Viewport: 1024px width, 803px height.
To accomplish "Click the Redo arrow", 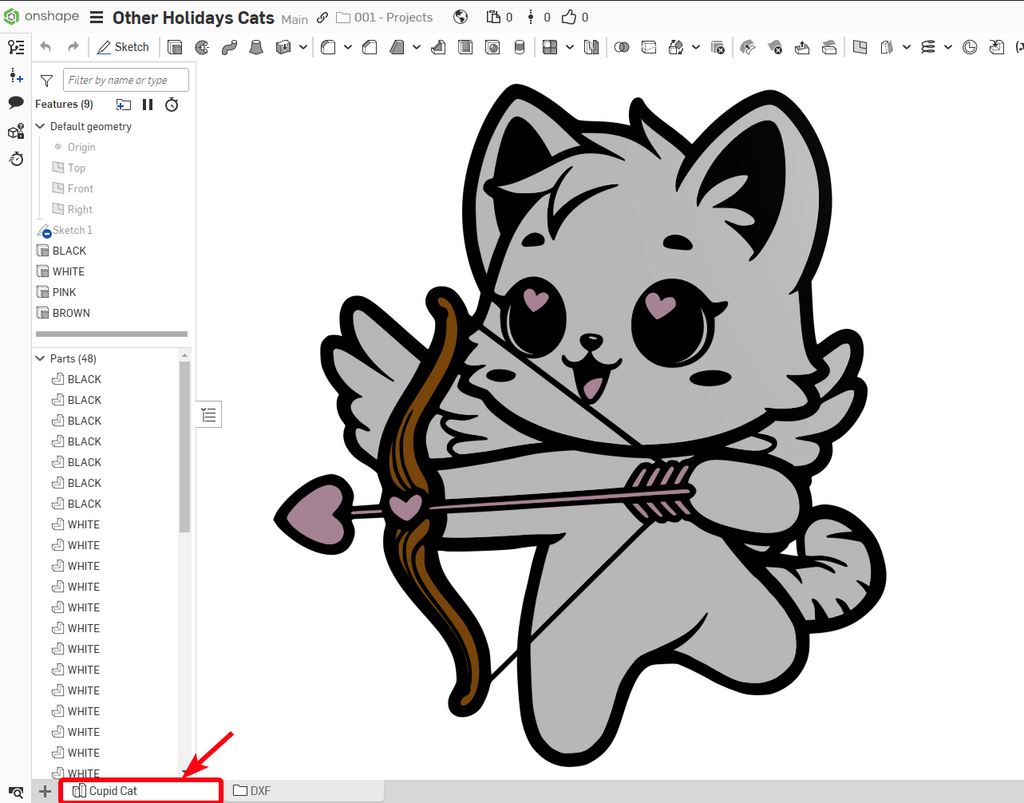I will [73, 47].
